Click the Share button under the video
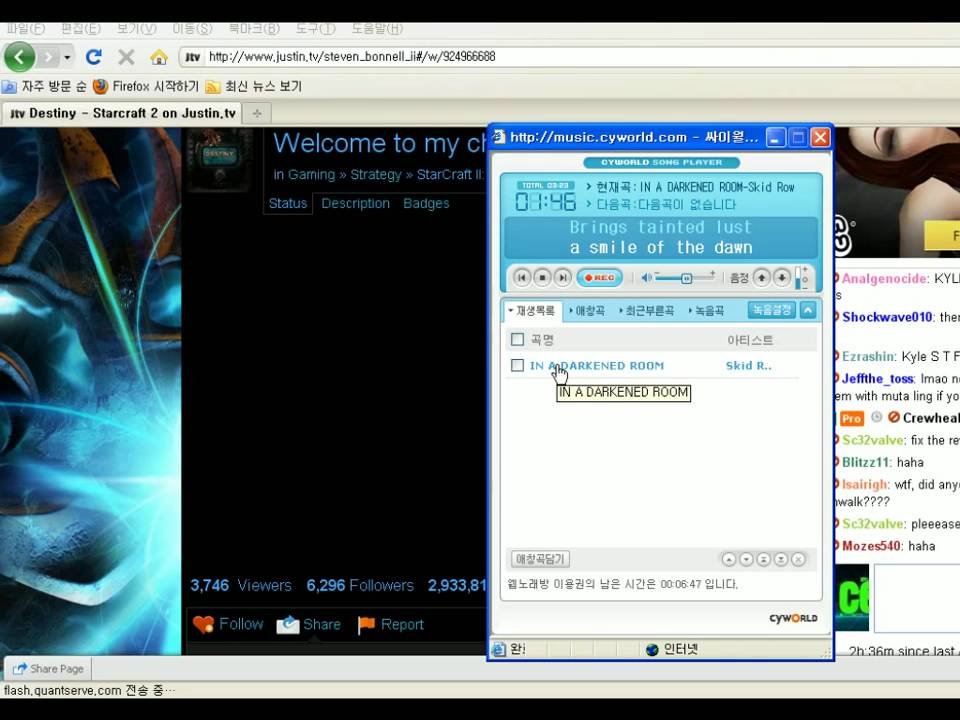This screenshot has width=960, height=720. [x=308, y=624]
